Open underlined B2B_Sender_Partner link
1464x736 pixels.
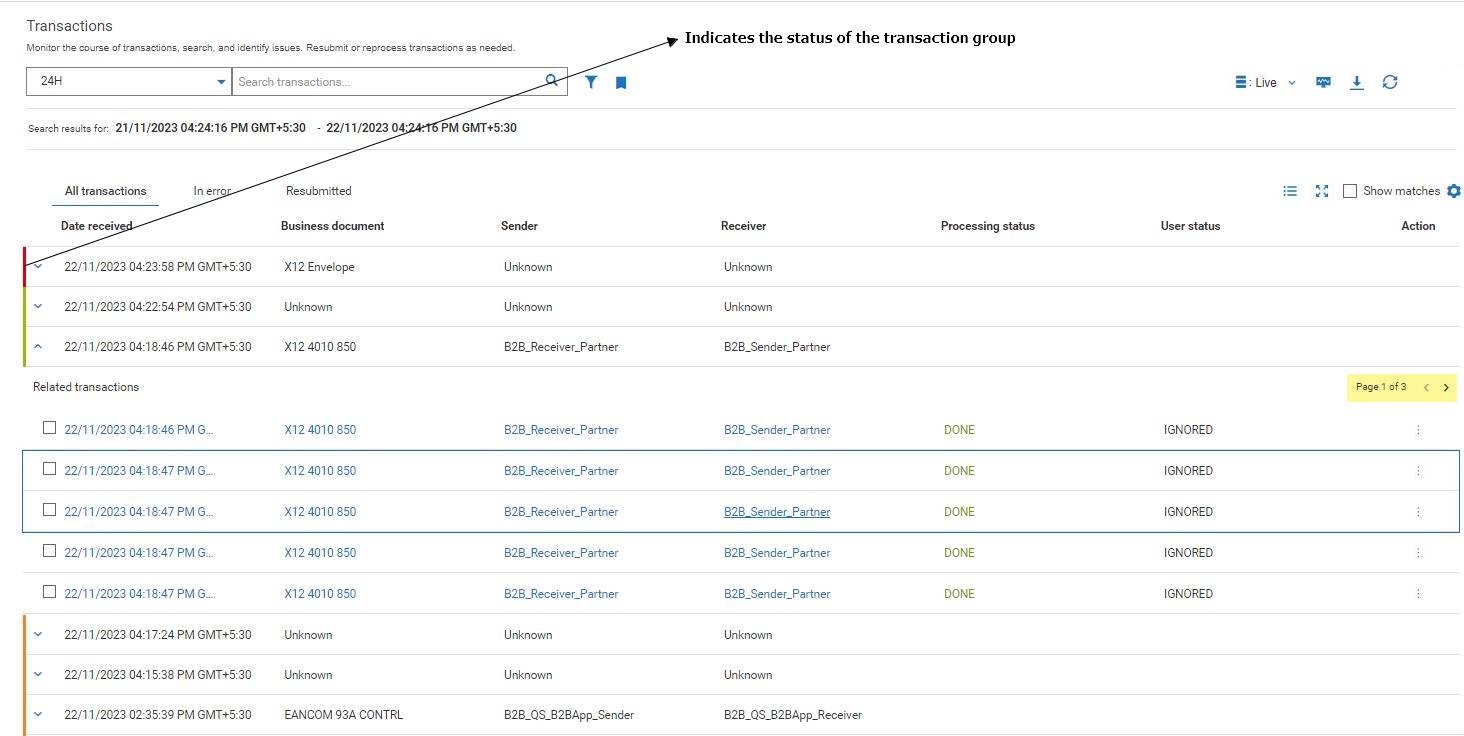click(777, 512)
